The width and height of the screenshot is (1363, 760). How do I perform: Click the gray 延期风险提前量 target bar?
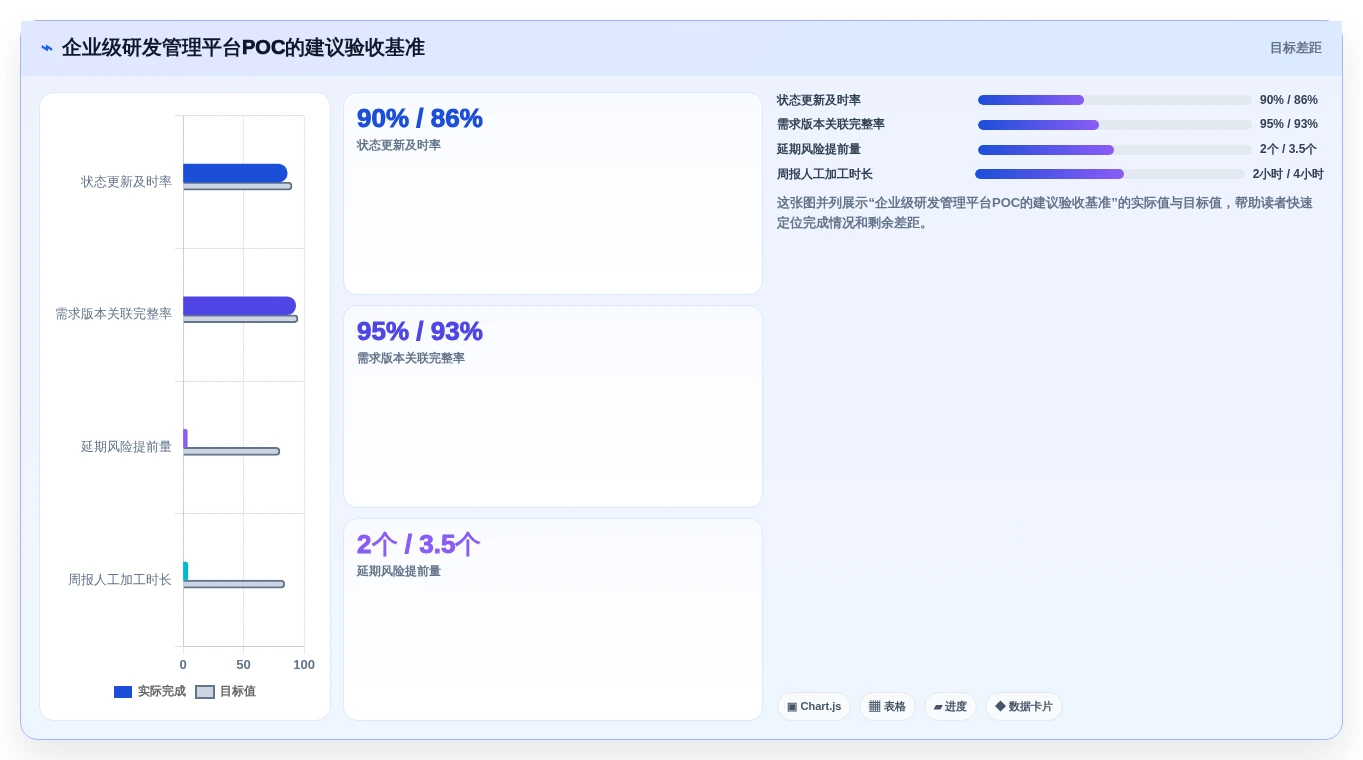(x=231, y=451)
